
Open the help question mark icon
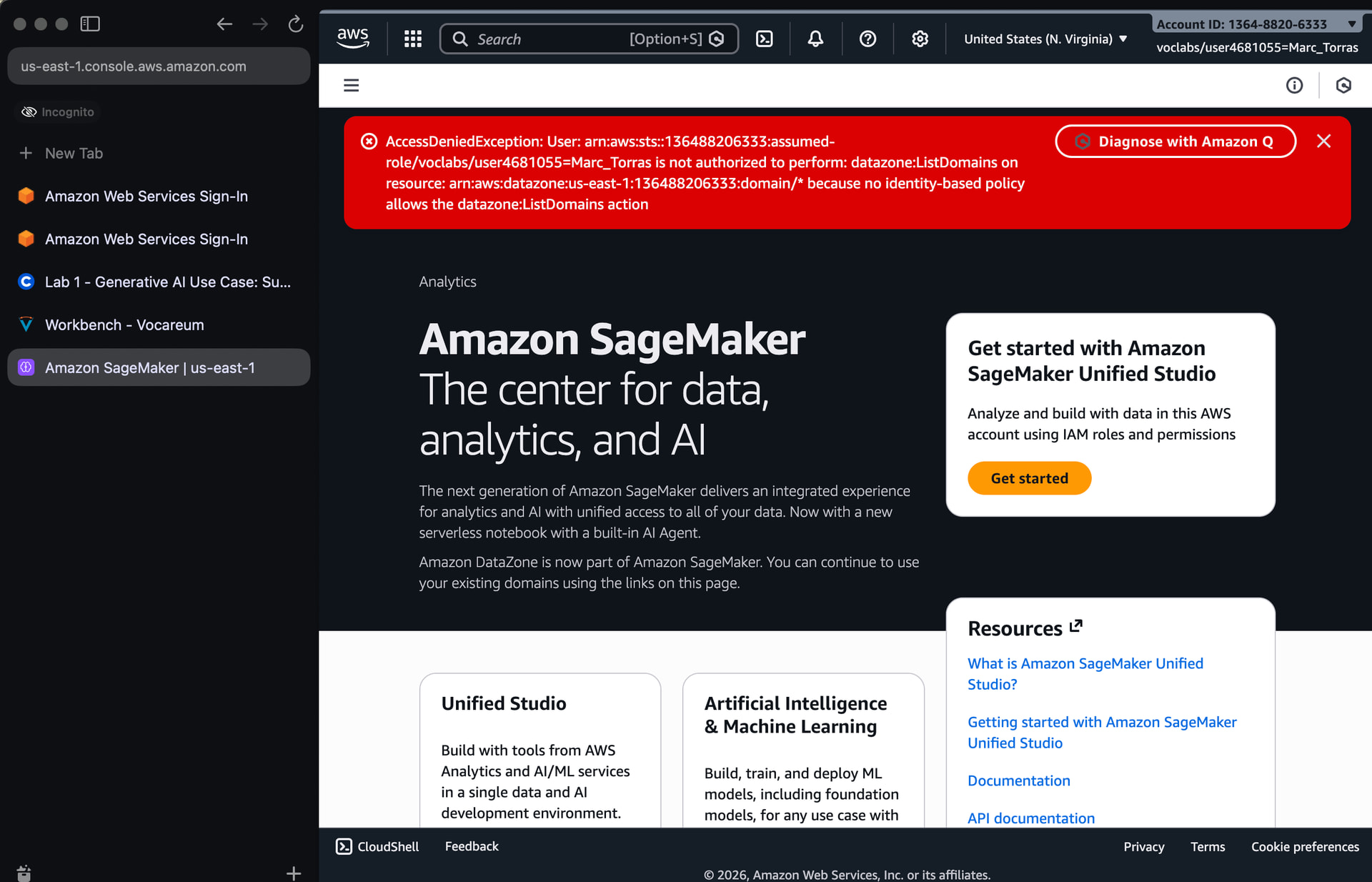(868, 39)
